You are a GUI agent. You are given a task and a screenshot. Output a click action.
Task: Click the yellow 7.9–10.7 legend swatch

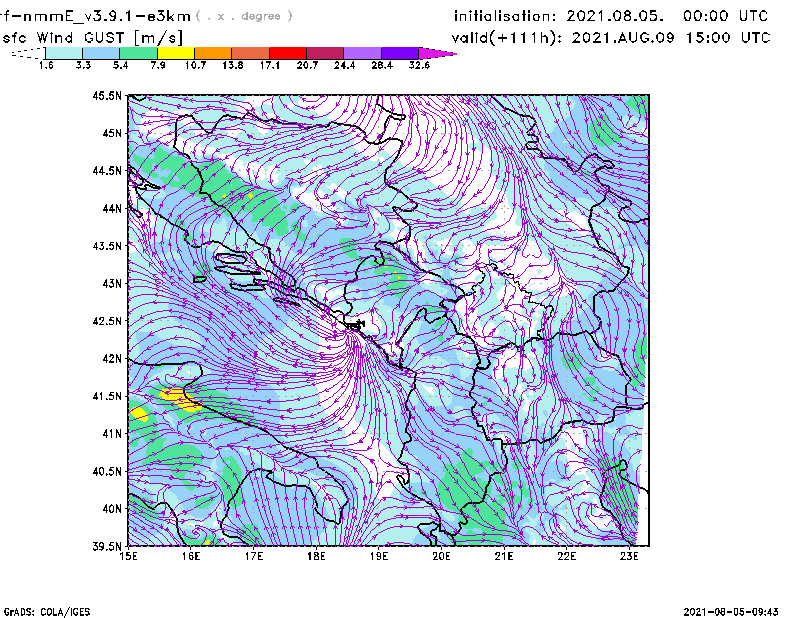(176, 53)
